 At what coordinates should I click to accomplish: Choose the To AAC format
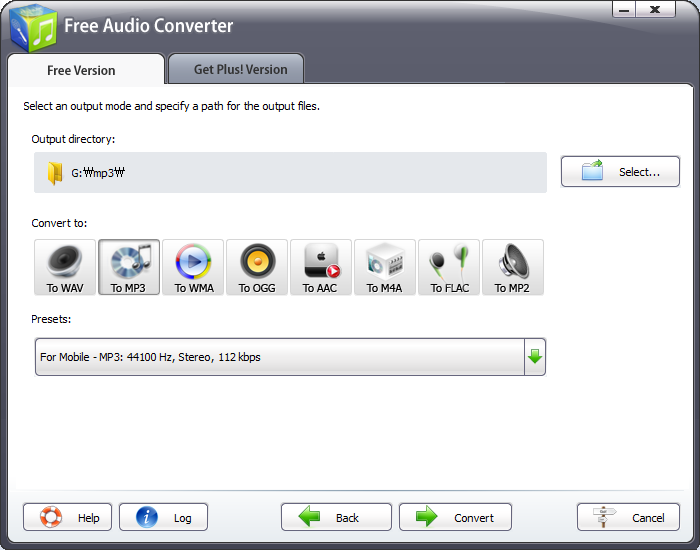(x=321, y=267)
